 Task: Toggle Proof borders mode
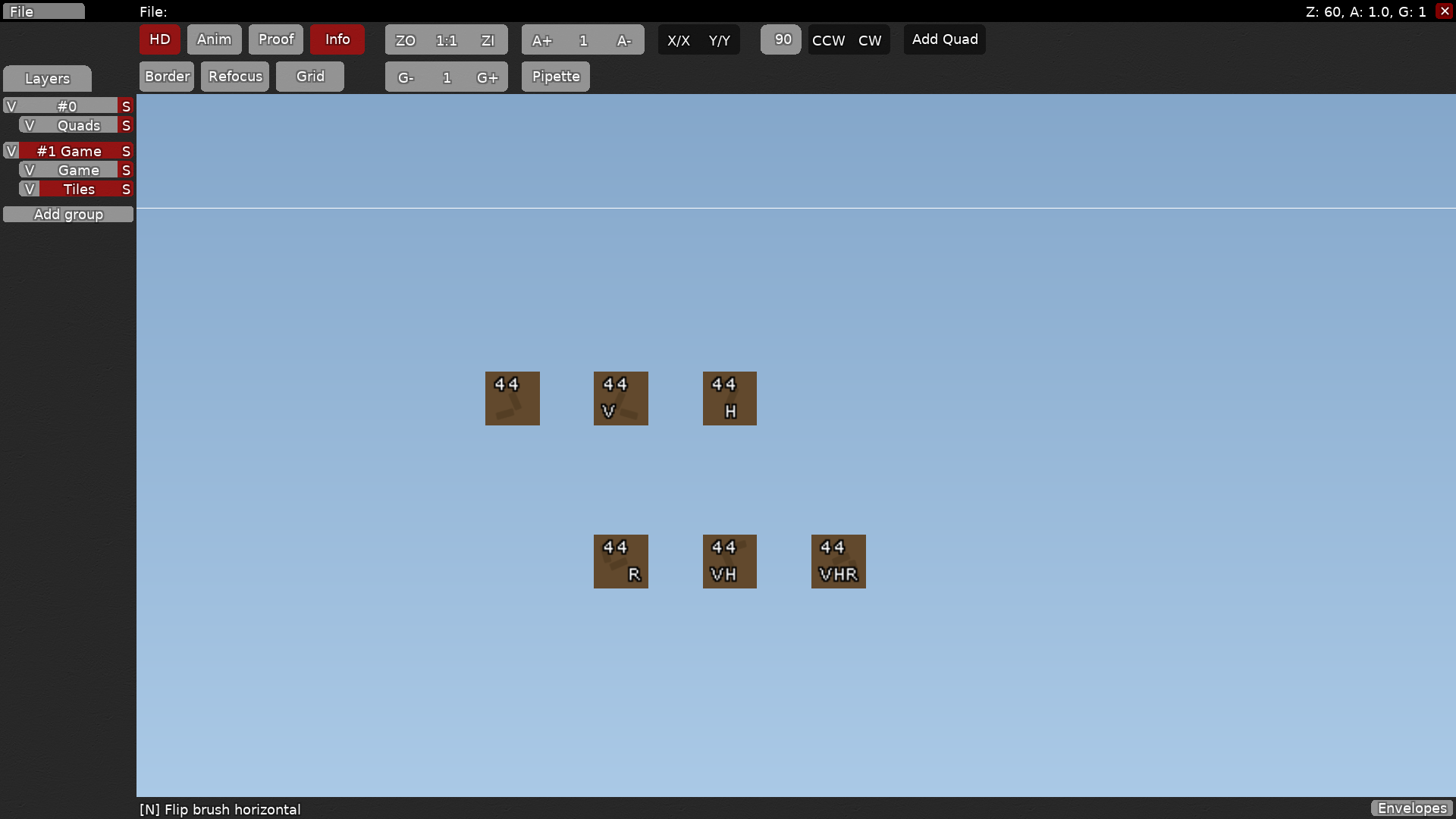[276, 39]
